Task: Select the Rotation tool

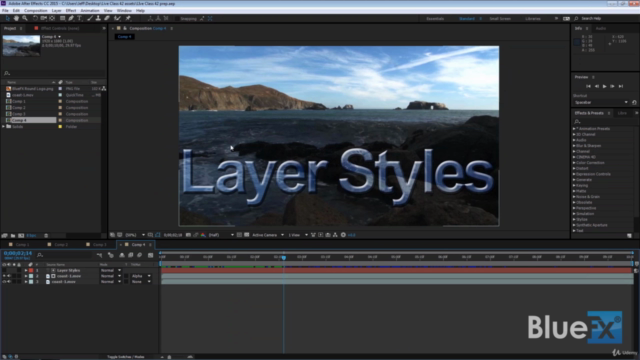Action: (x=35, y=18)
